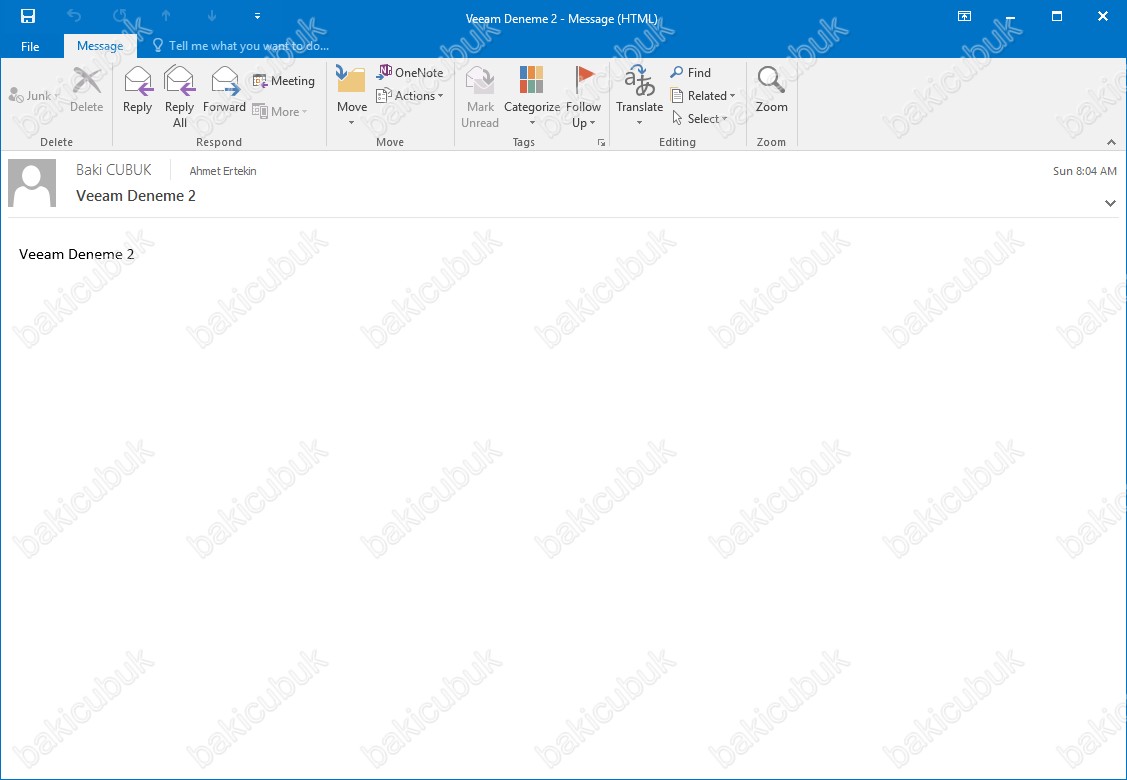The width and height of the screenshot is (1127, 780).
Task: Open the Junk dropdown
Action: tap(34, 96)
